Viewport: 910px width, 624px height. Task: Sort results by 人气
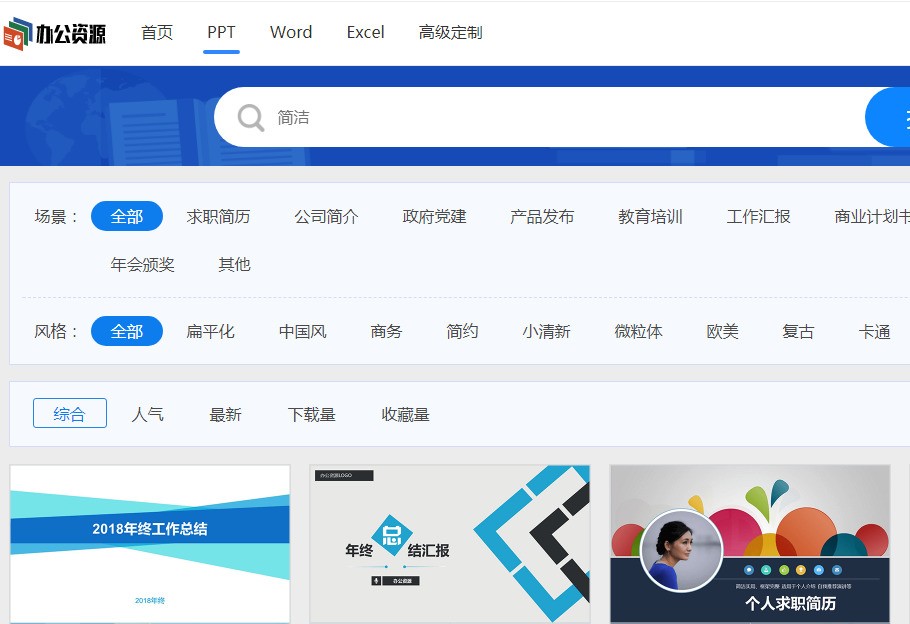pos(148,414)
